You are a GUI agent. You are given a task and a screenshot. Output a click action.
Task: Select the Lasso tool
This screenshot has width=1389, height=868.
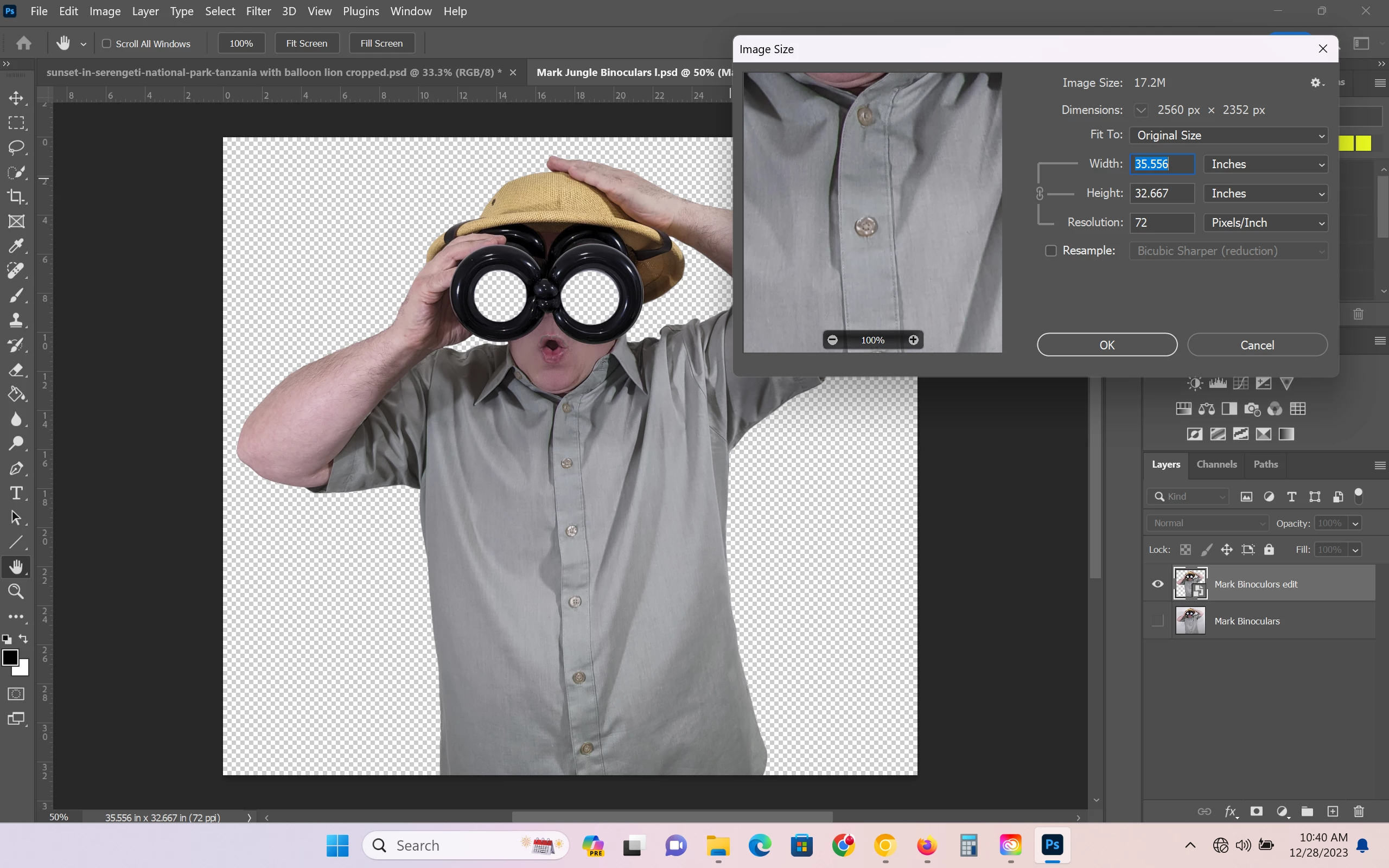pyautogui.click(x=16, y=148)
